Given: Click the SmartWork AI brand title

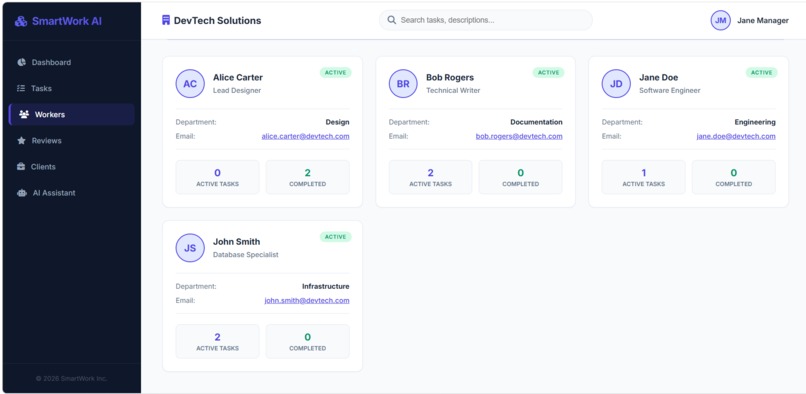Looking at the screenshot, I should point(67,21).
